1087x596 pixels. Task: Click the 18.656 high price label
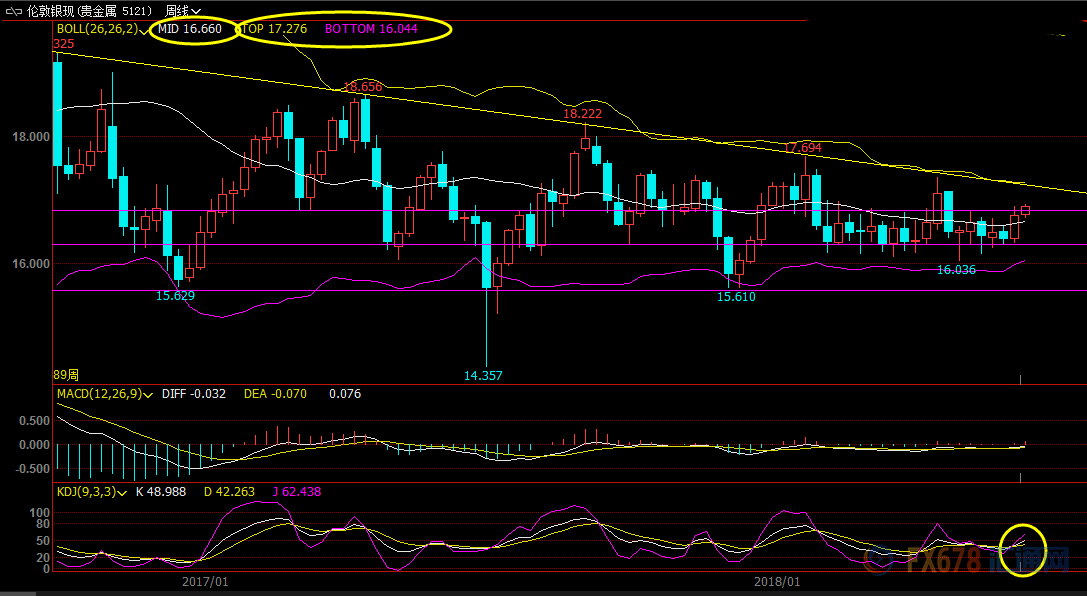pyautogui.click(x=363, y=87)
